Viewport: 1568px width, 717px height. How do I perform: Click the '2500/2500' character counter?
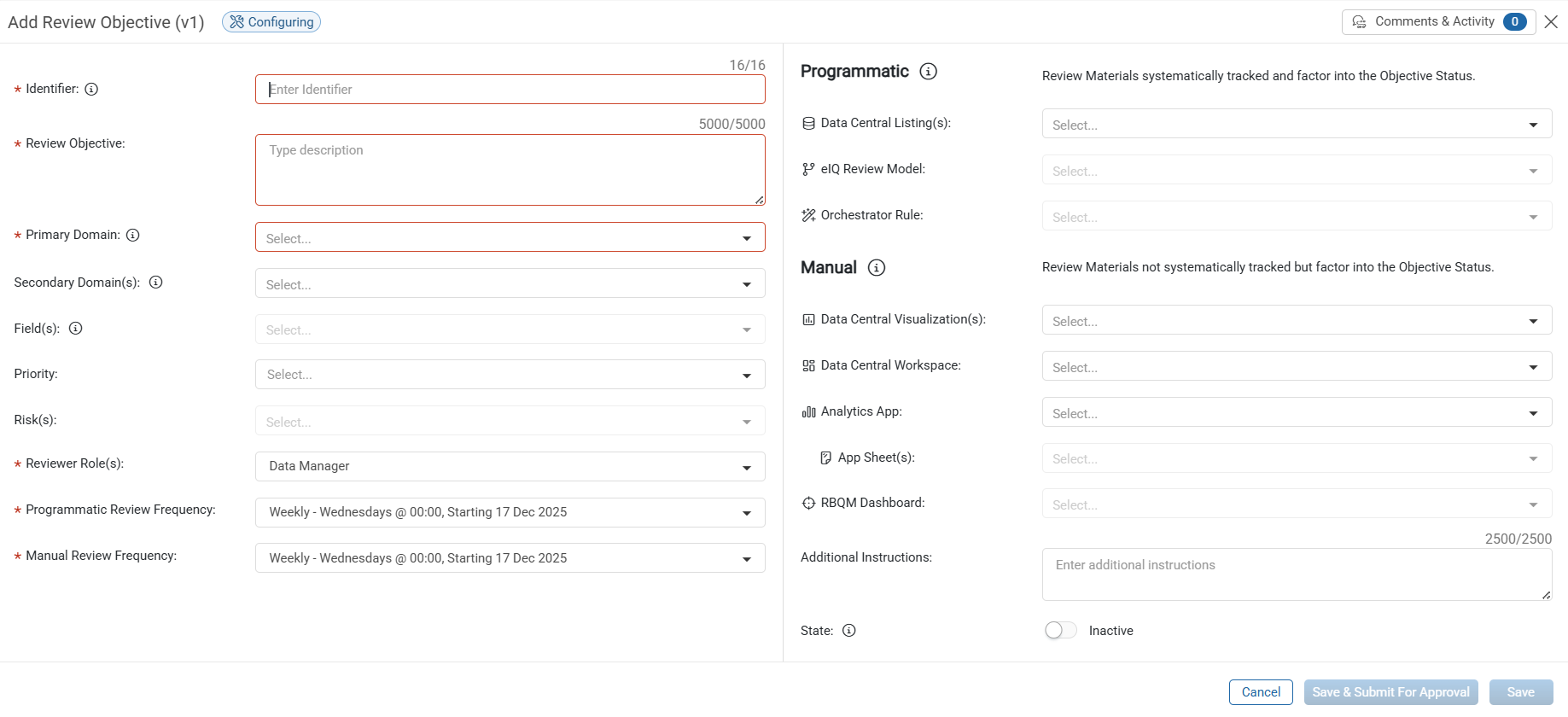(x=1518, y=539)
